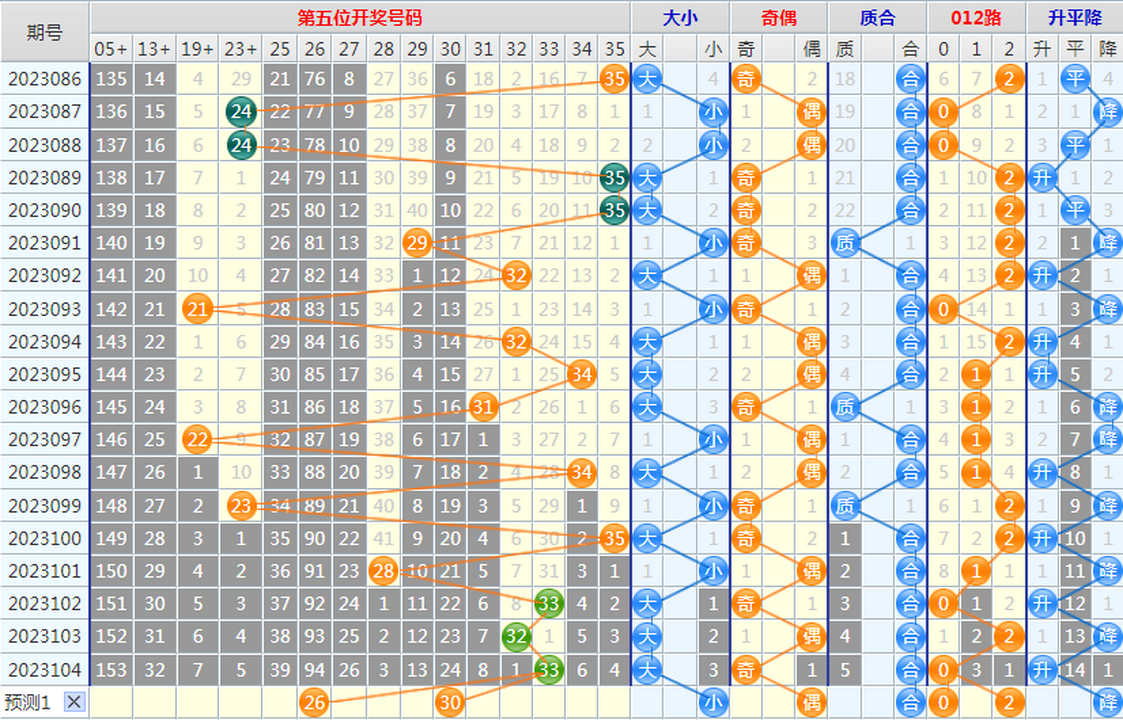Click orange ball 35 in row 2023086
Screen dimensions: 1123x720
coord(614,79)
